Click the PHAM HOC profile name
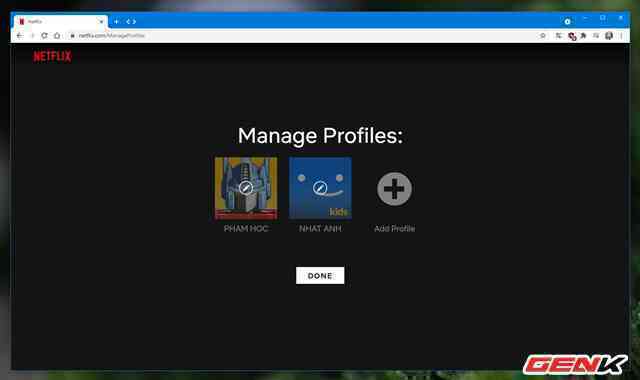The image size is (640, 380). (x=246, y=229)
